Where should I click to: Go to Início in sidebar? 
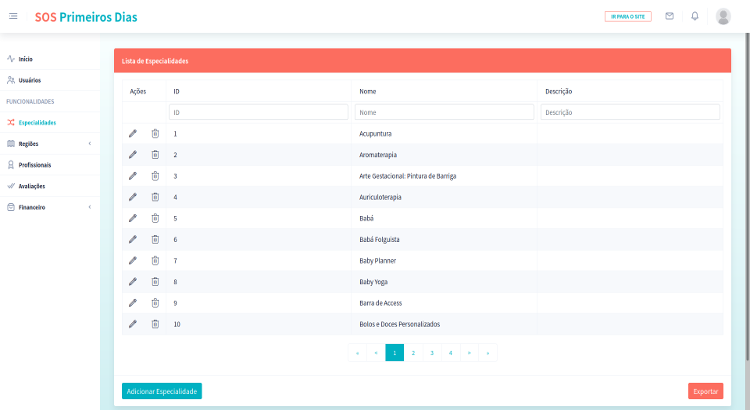[25, 59]
